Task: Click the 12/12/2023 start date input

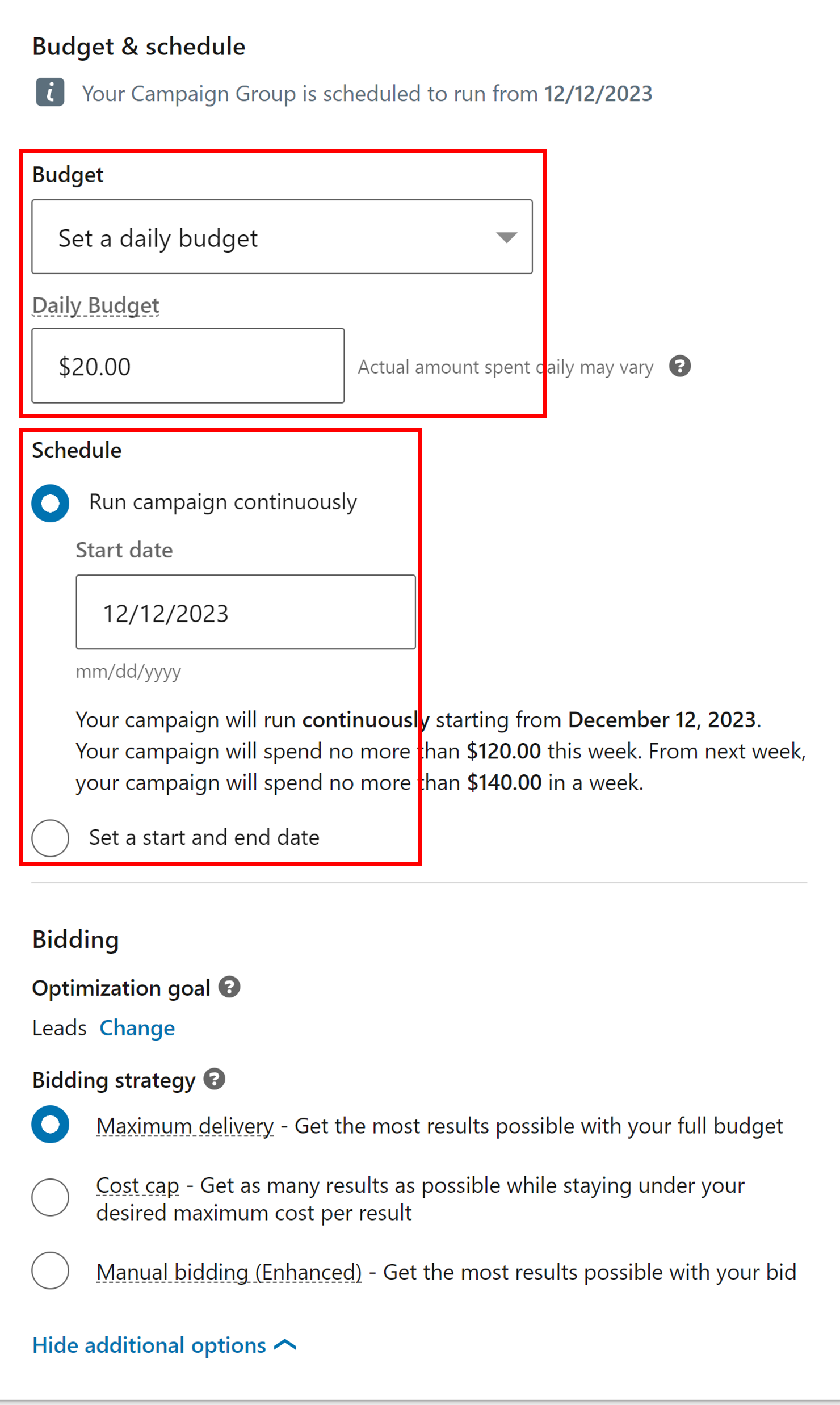Action: [245, 613]
